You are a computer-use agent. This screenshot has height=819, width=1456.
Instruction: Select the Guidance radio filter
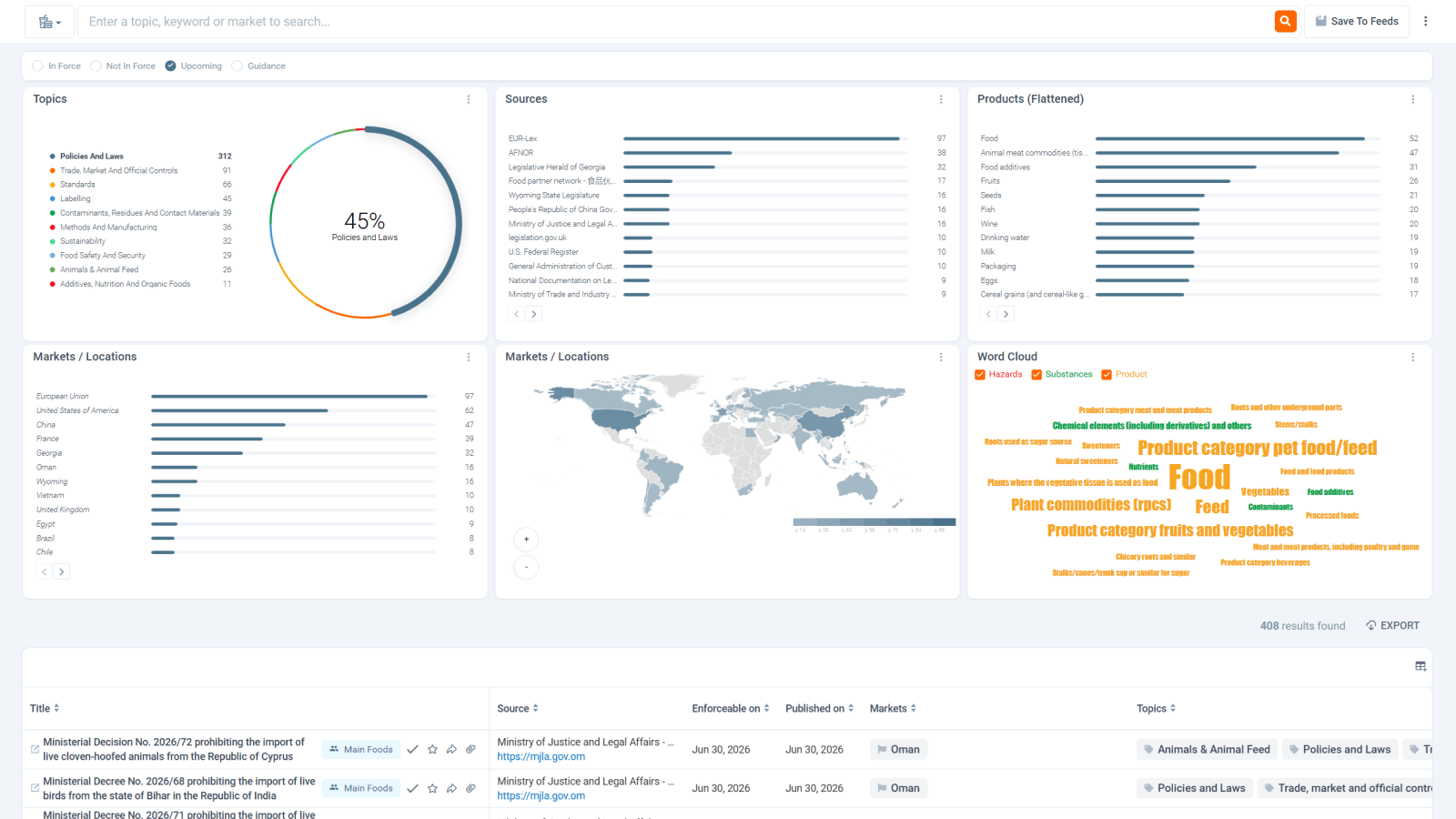(x=238, y=66)
